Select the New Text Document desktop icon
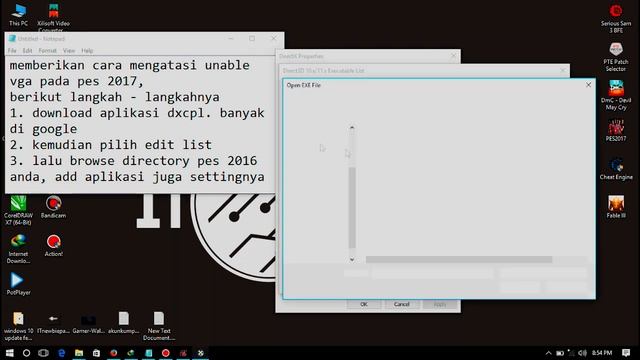Screen dimensions: 640x360 coord(159,326)
